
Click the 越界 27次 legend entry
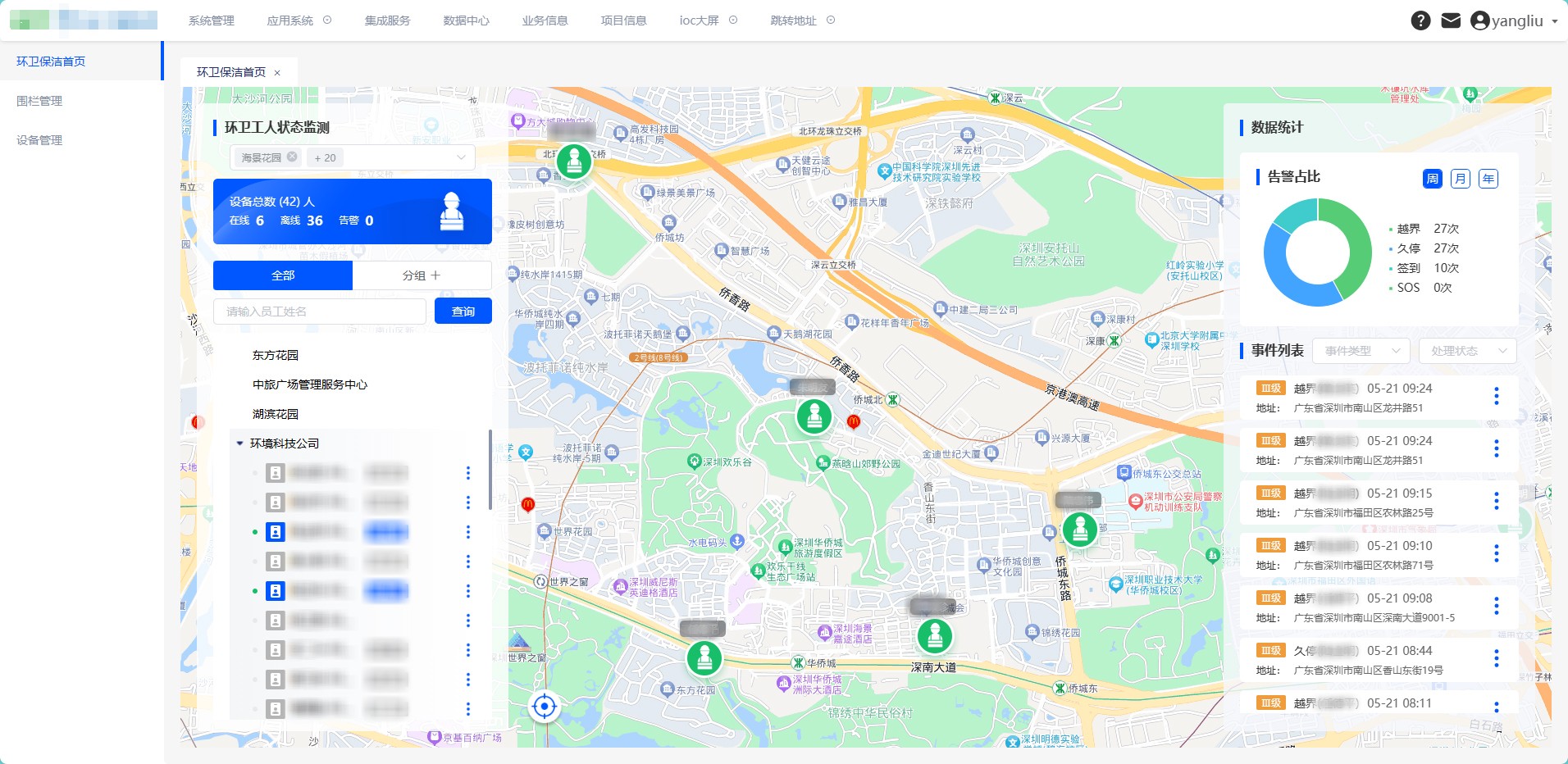tap(1424, 229)
